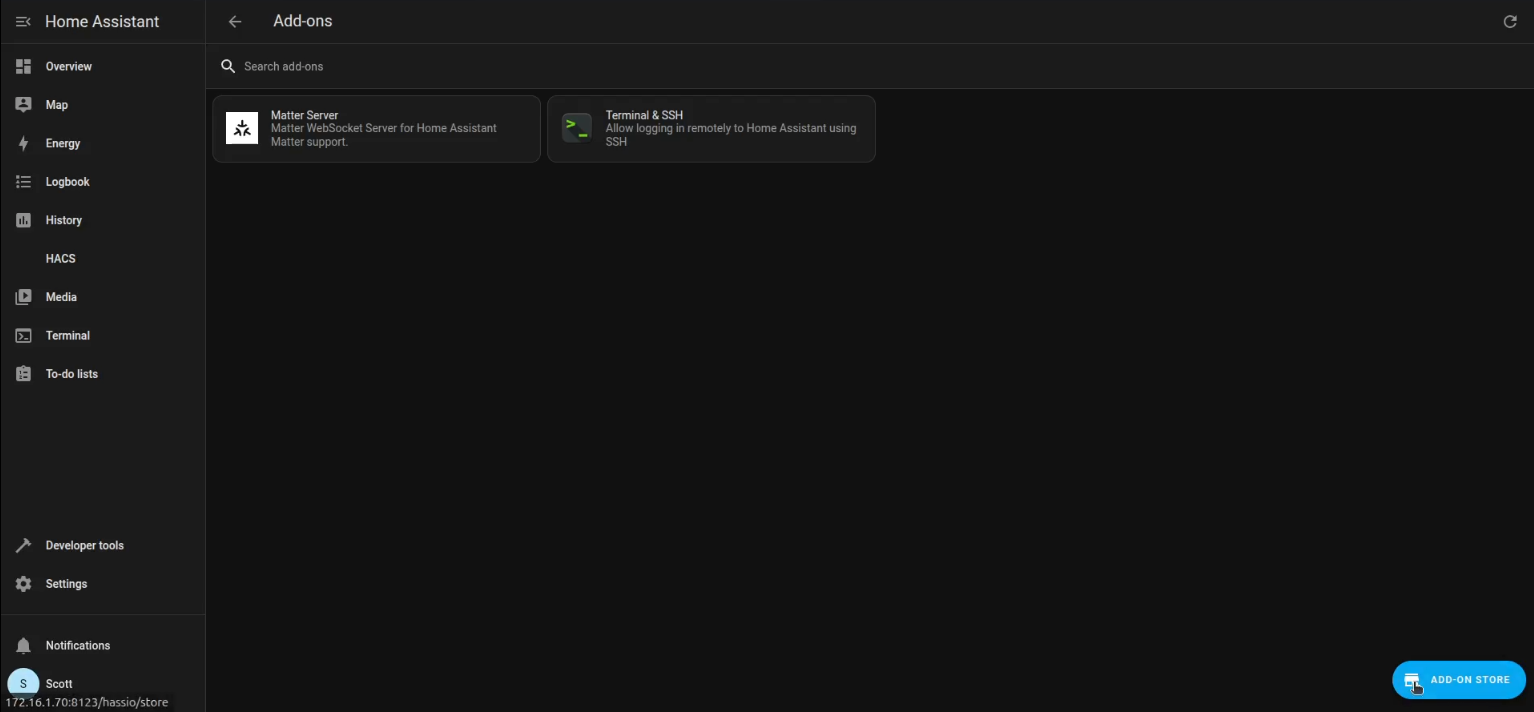Click the Settings gear icon
1534x712 pixels.
coord(23,583)
